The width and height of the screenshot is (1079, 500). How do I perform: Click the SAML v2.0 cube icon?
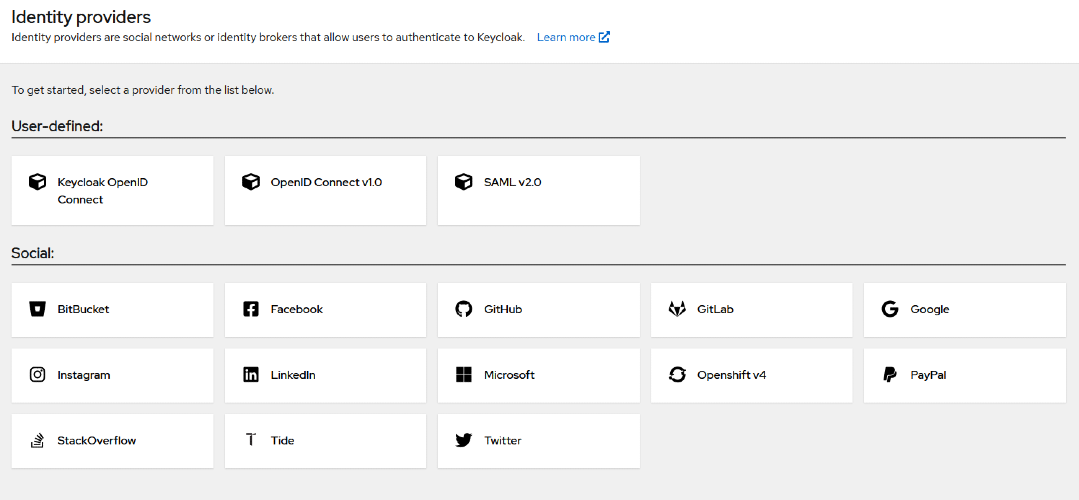point(464,182)
